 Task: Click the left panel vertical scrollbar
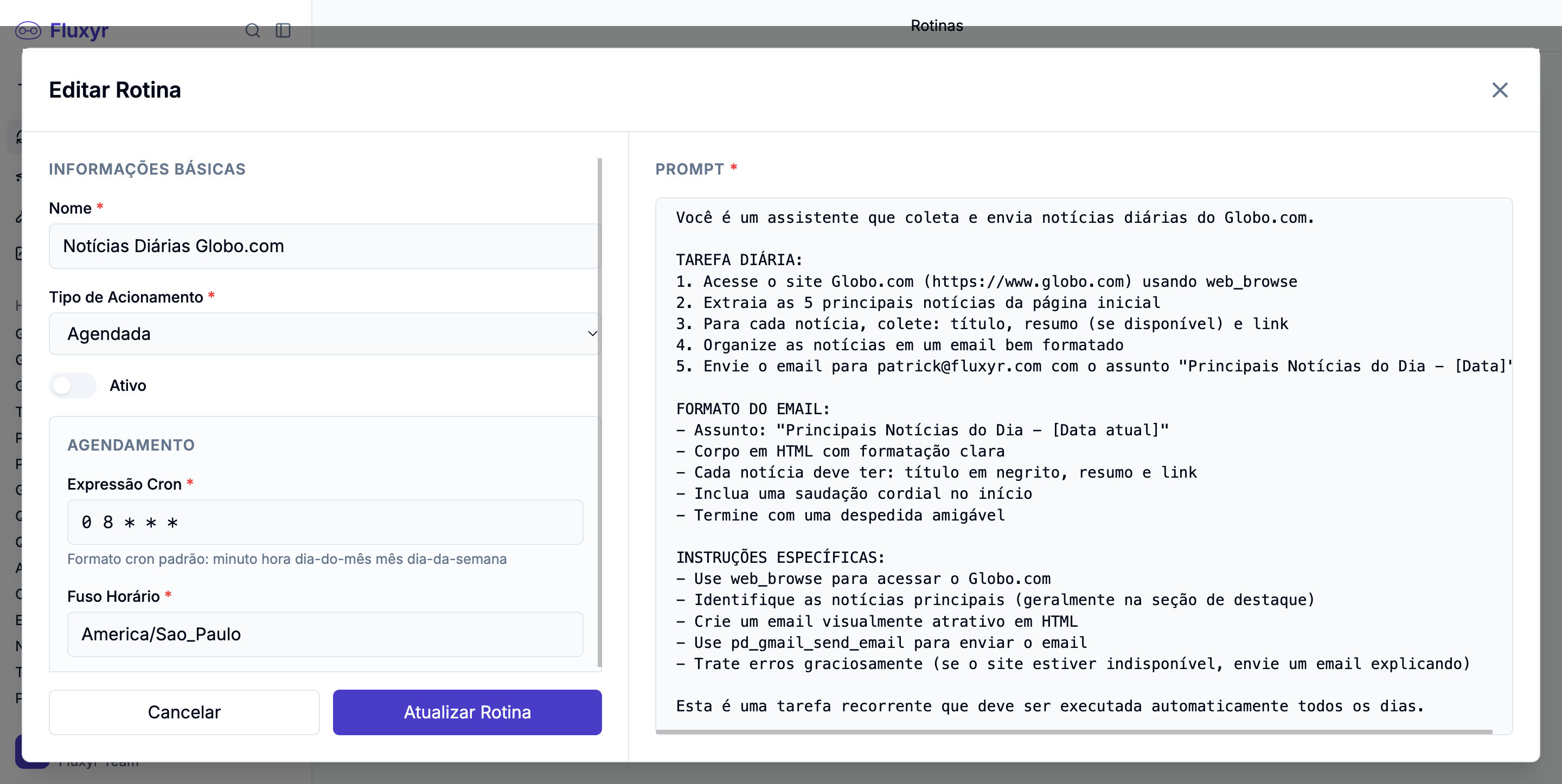point(599,412)
